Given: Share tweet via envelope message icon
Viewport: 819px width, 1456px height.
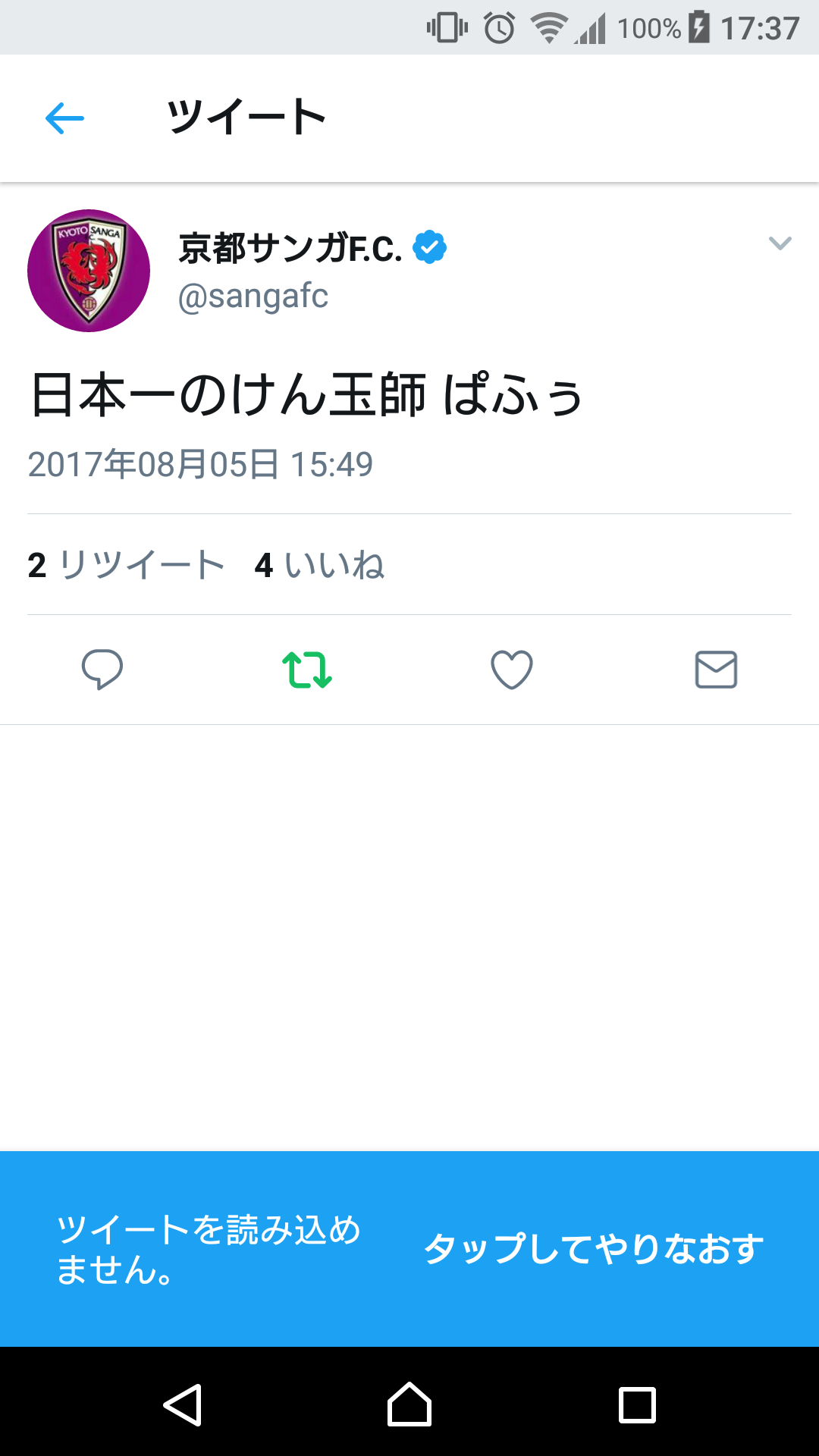Looking at the screenshot, I should [x=717, y=670].
